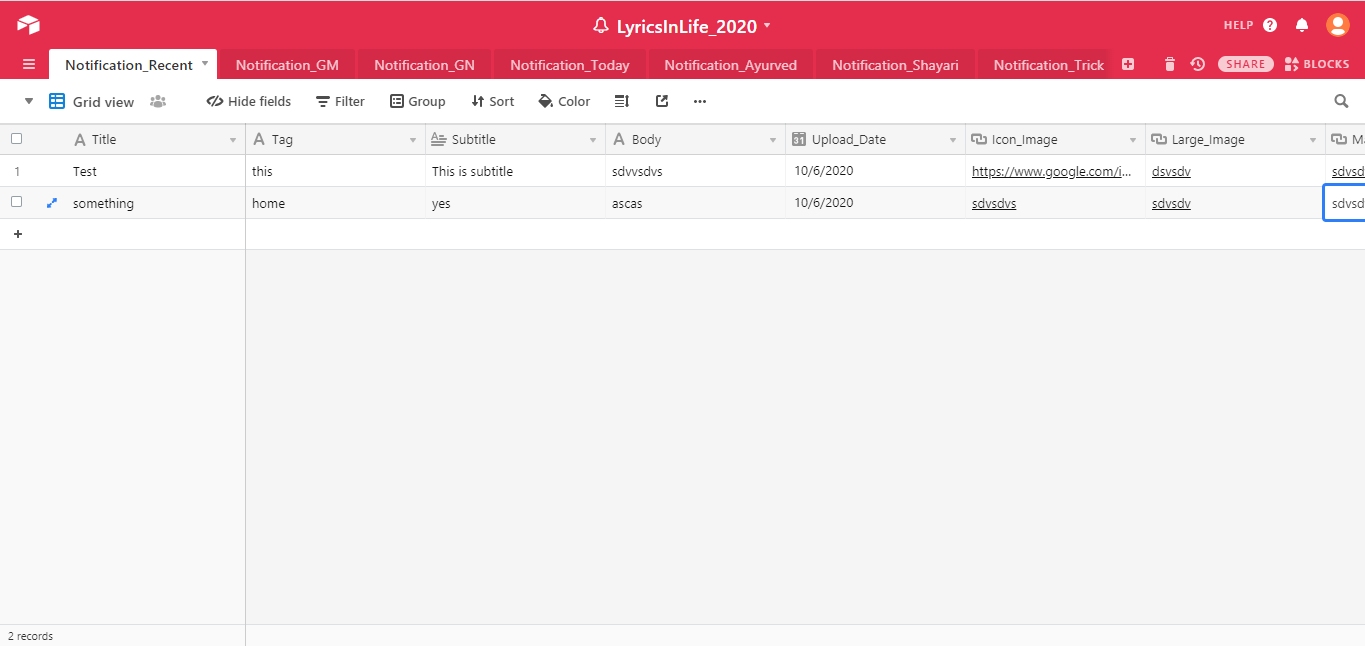Switch to the Notification_Shayari tab
This screenshot has height=646, width=1365.
tap(895, 65)
